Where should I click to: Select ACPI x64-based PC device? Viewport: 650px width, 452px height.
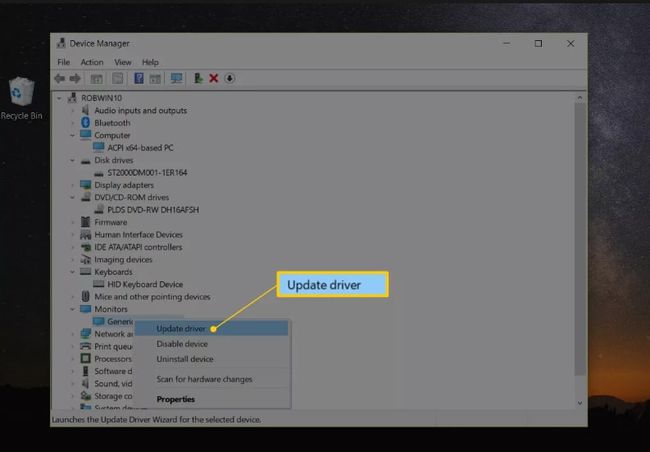click(141, 148)
